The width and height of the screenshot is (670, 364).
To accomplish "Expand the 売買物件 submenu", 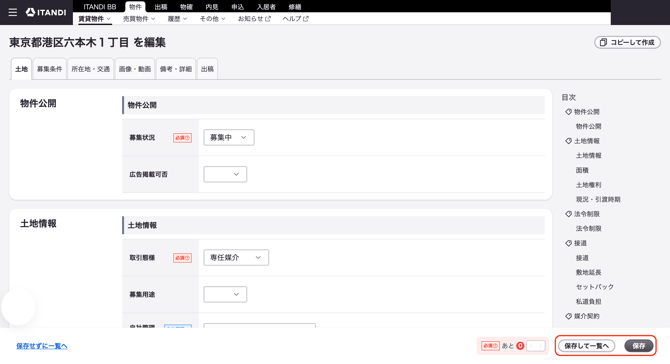I will [139, 19].
